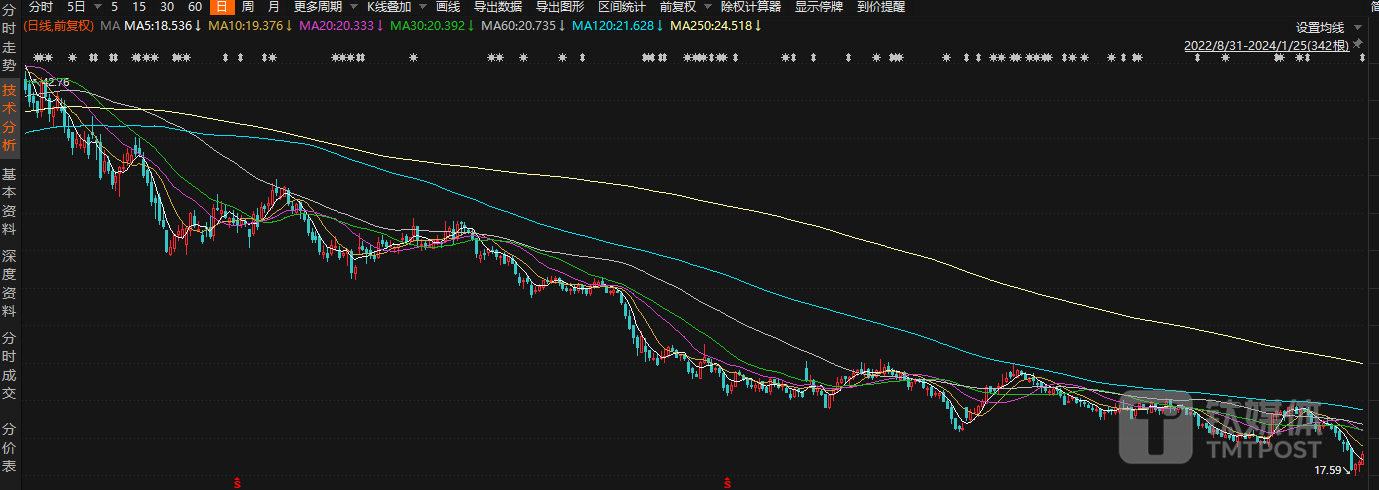Select the 周 weekly period
The width and height of the screenshot is (1379, 490).
[x=247, y=7]
